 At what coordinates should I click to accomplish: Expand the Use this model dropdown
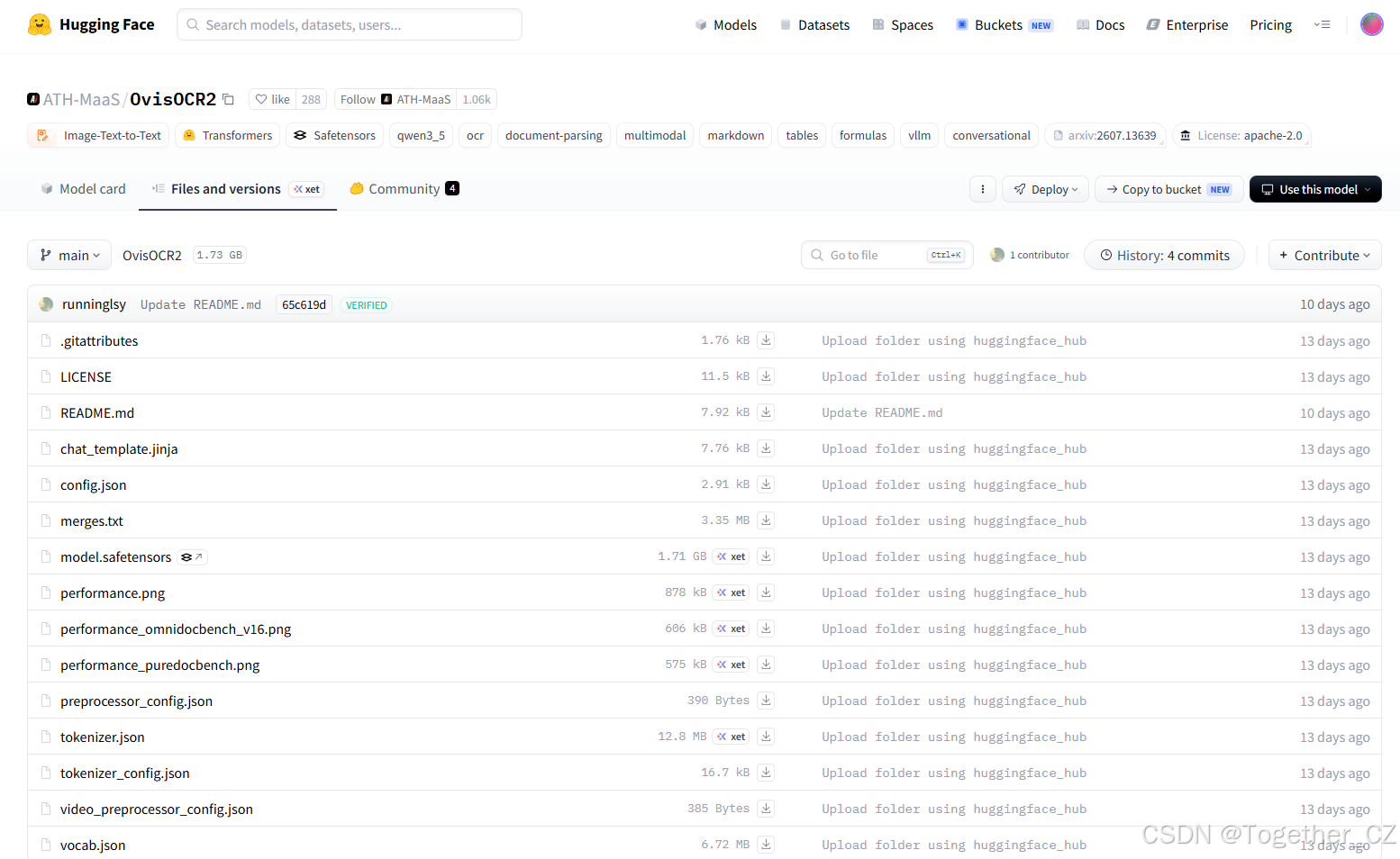1315,189
